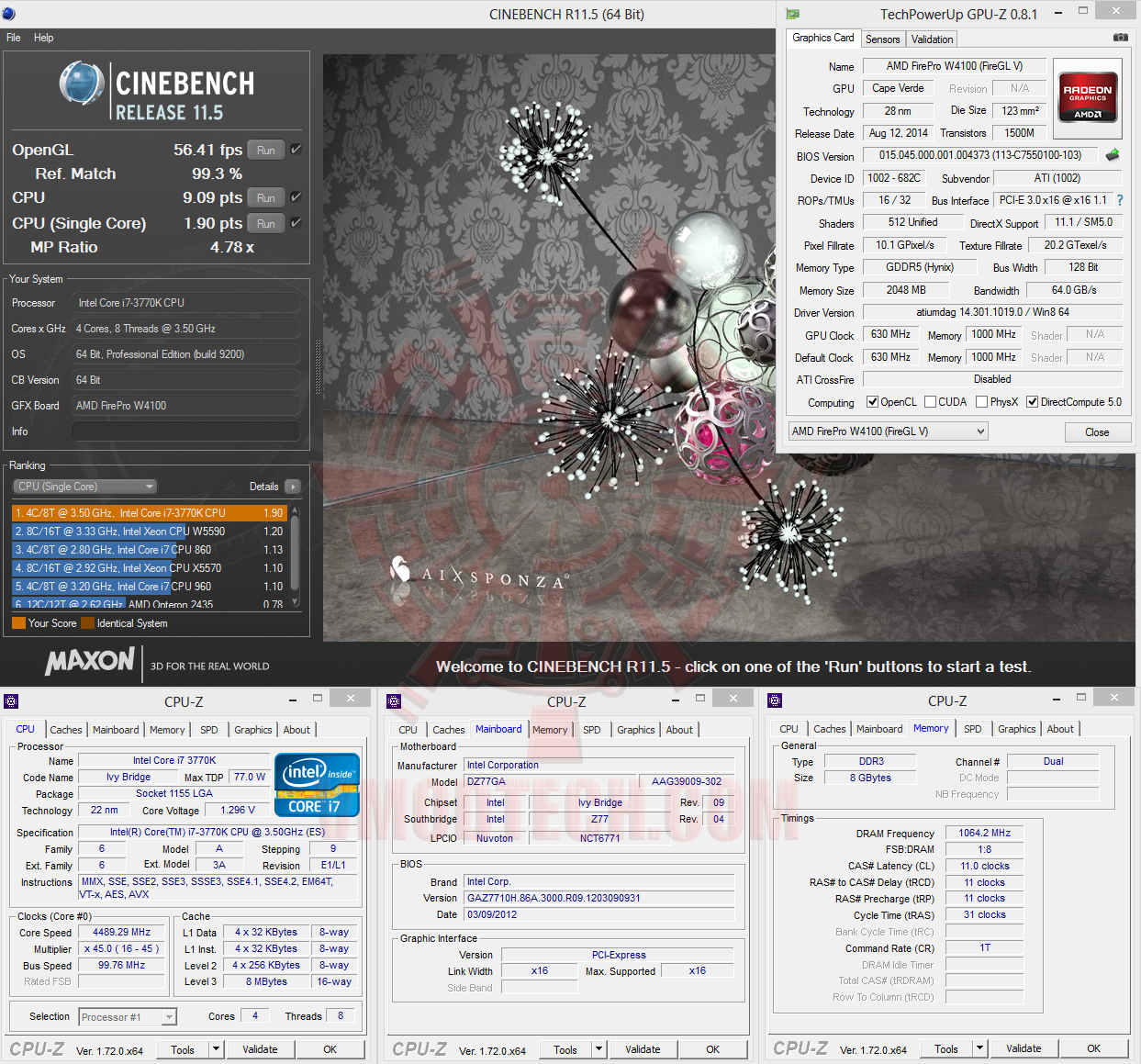This screenshot has width=1141, height=1064.
Task: Open the CPU (Single Core) ranking dropdown
Action: click(84, 487)
